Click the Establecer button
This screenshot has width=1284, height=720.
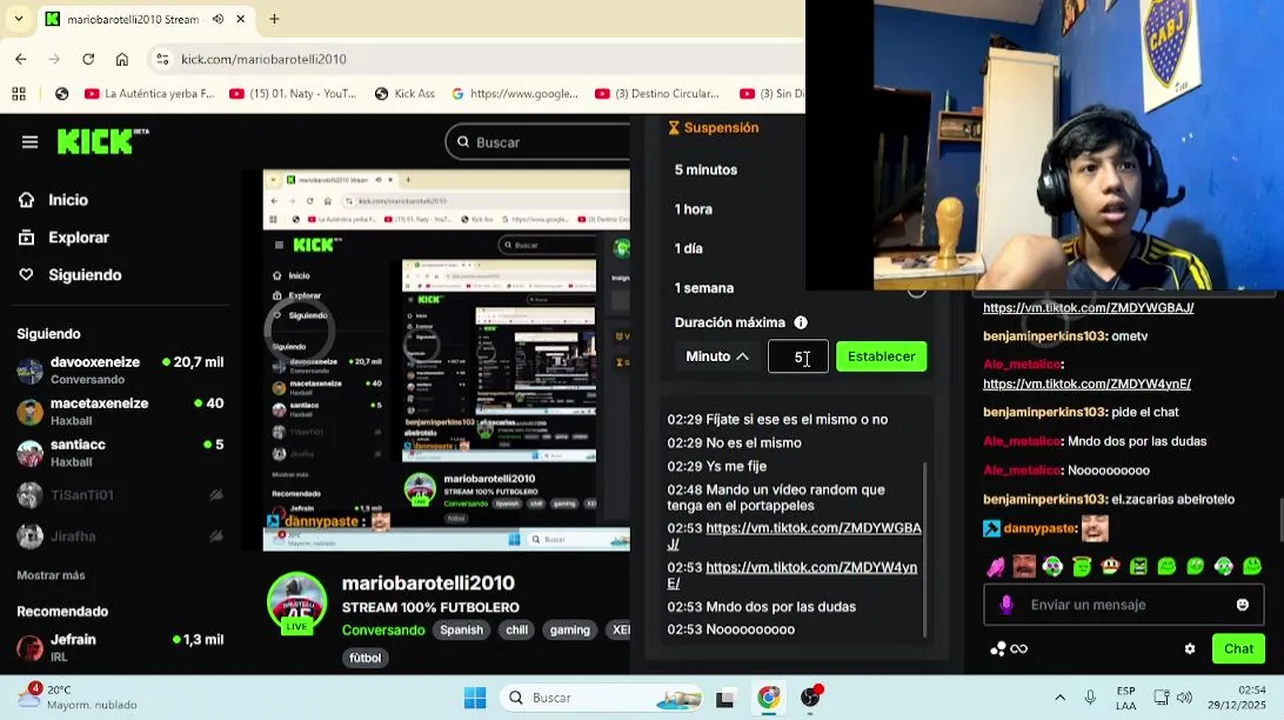coord(881,356)
